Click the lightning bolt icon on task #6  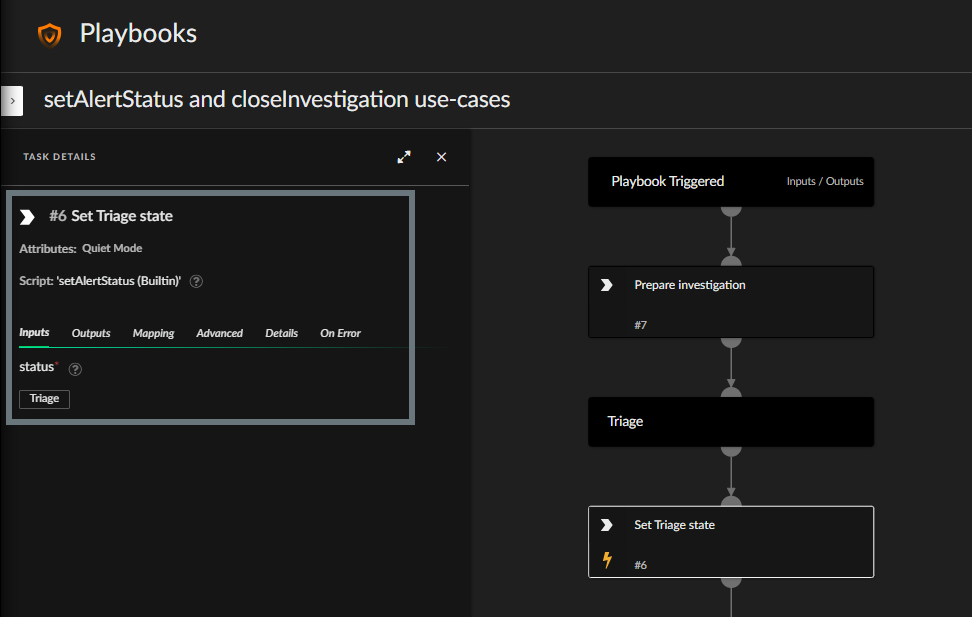pyautogui.click(x=608, y=560)
